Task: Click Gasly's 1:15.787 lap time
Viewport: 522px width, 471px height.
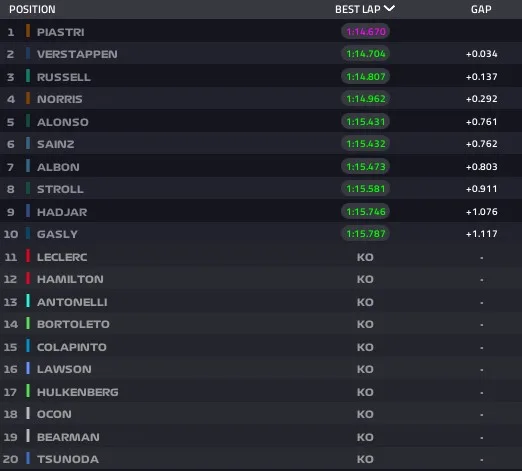Action: (x=366, y=234)
